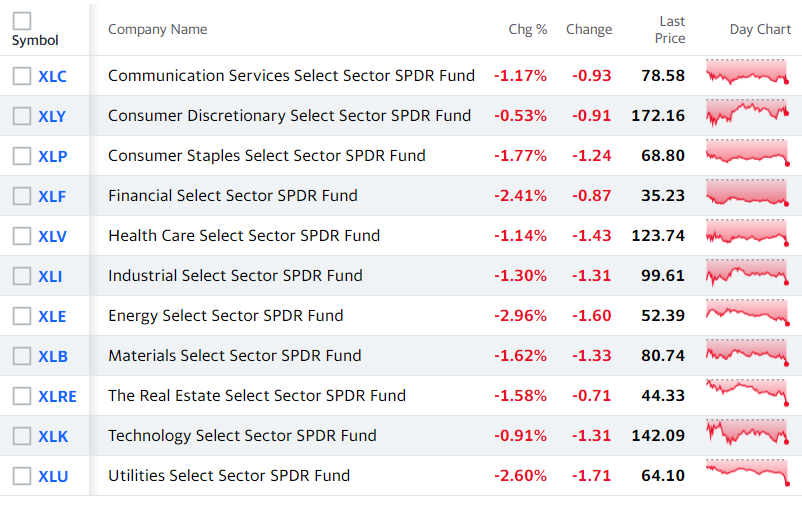The width and height of the screenshot is (802, 508).
Task: Open the XLC day chart thumbnail
Action: [x=747, y=72]
